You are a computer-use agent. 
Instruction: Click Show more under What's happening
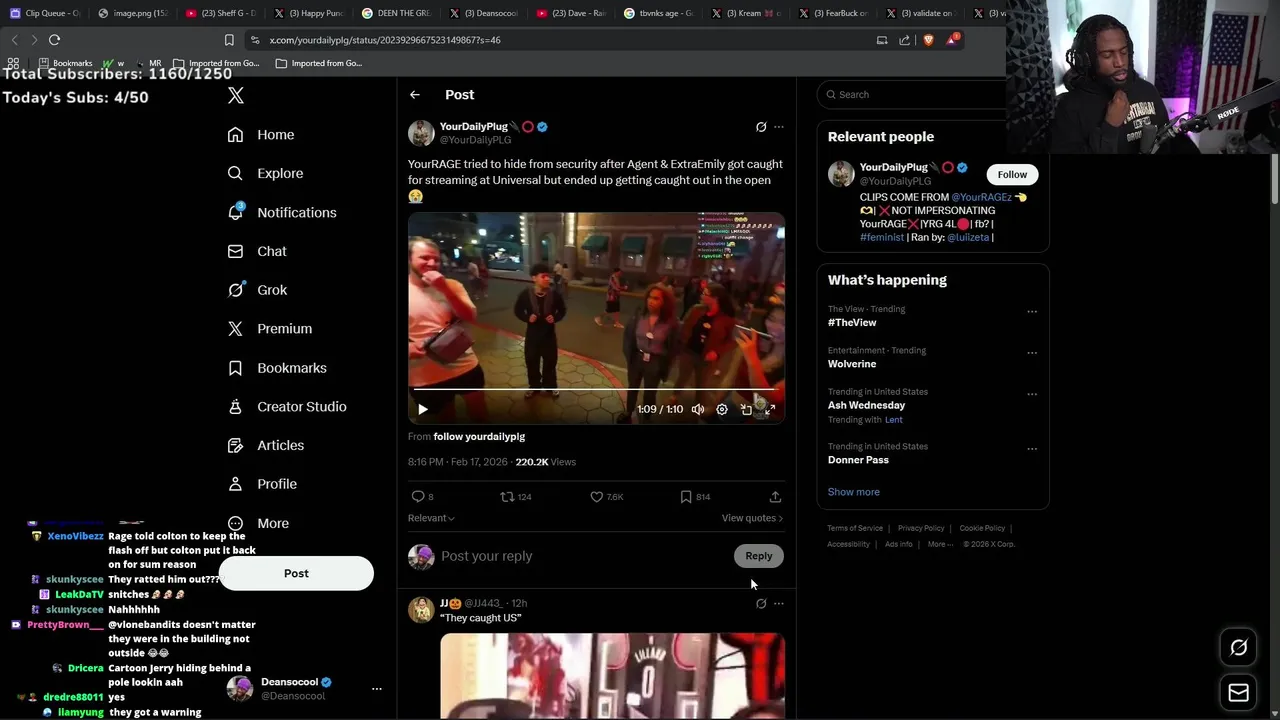point(853,492)
